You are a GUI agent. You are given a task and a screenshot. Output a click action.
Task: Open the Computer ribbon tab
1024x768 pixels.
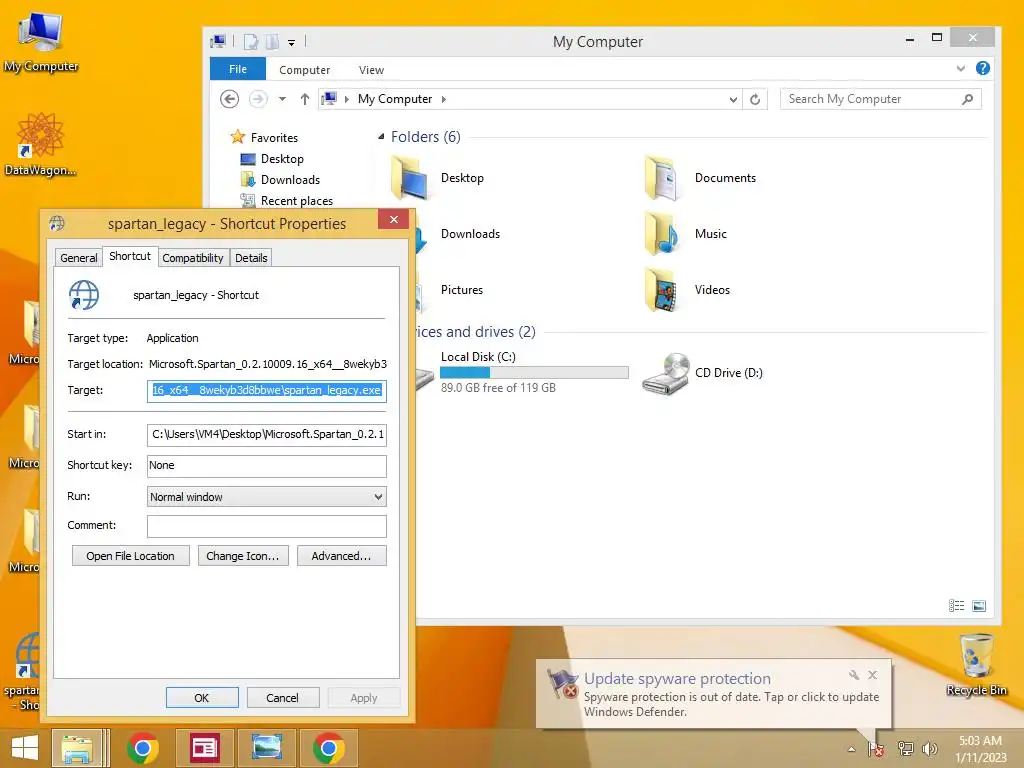(304, 70)
